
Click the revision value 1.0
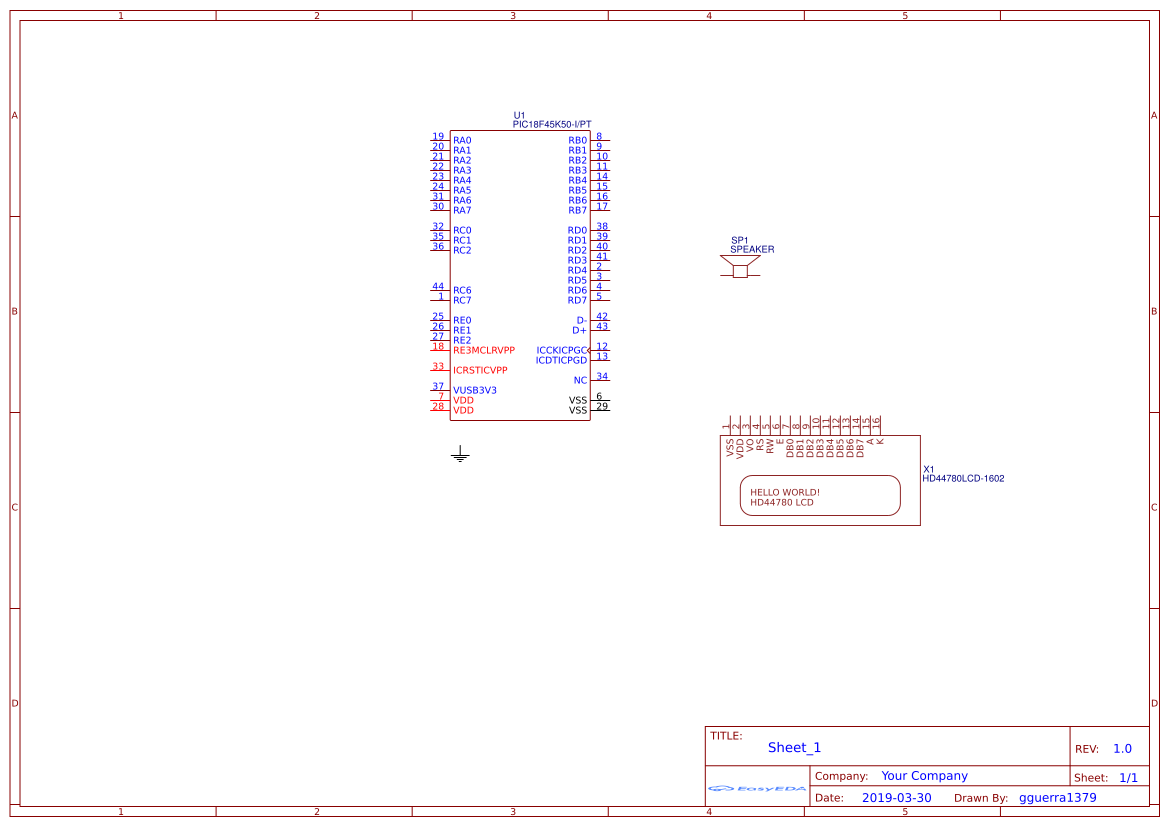point(1121,748)
